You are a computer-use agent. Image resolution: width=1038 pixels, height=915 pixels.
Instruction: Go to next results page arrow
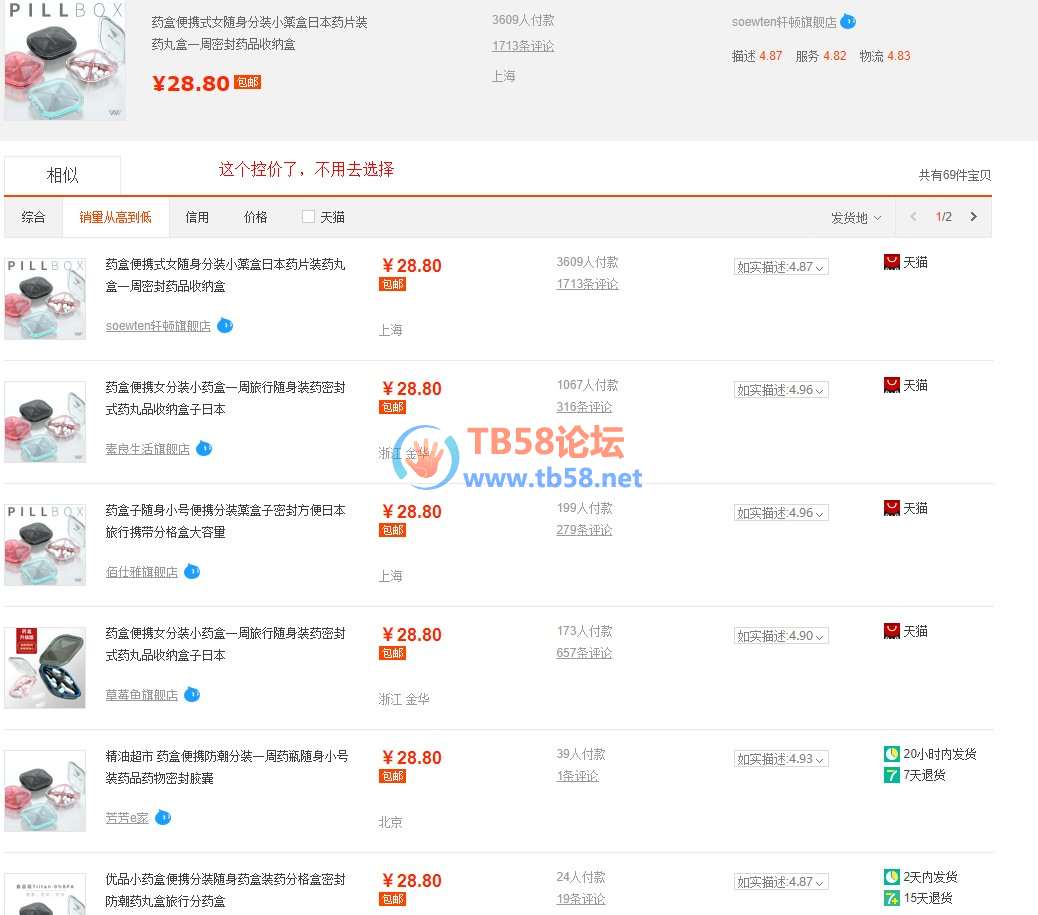(x=973, y=217)
